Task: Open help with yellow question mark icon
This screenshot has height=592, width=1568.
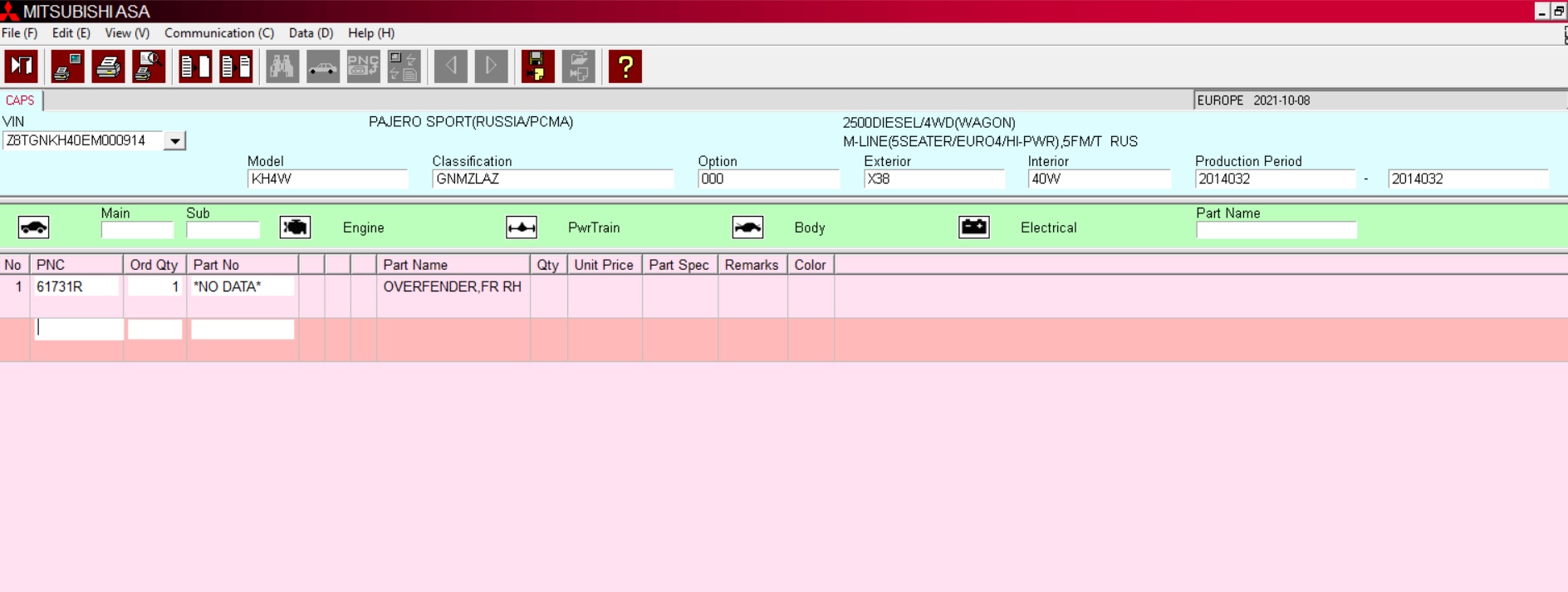Action: (625, 66)
